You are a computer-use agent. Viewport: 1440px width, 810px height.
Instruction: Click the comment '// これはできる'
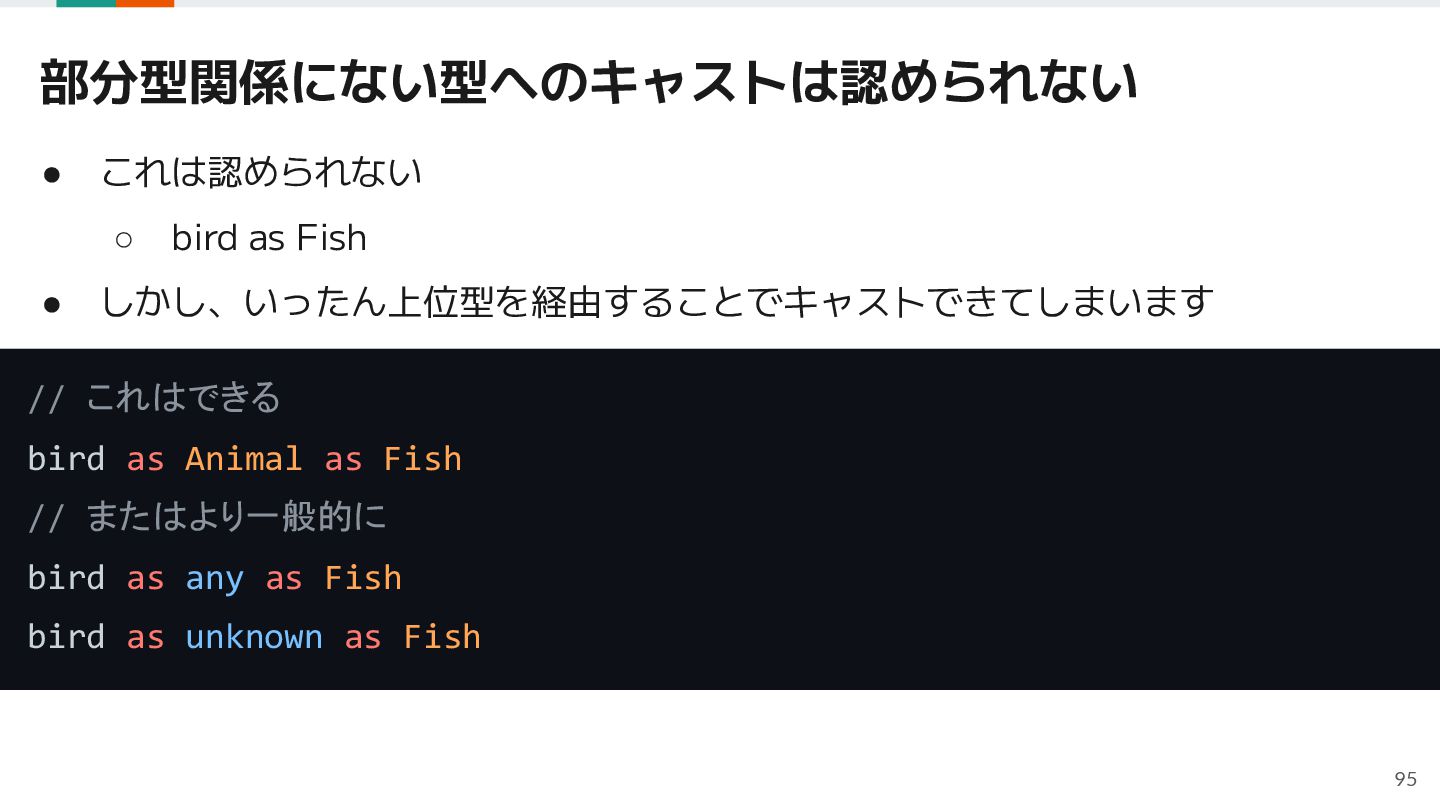(154, 398)
